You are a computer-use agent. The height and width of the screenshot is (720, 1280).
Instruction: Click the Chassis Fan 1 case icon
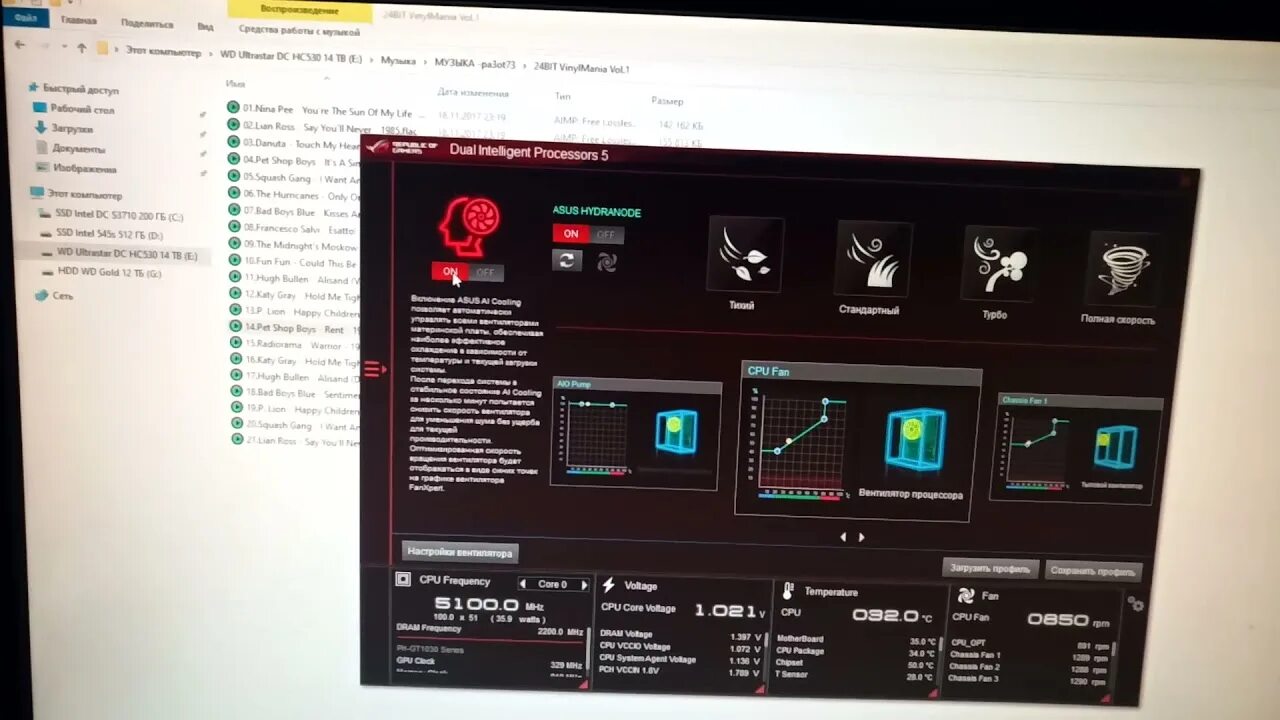coord(1116,446)
